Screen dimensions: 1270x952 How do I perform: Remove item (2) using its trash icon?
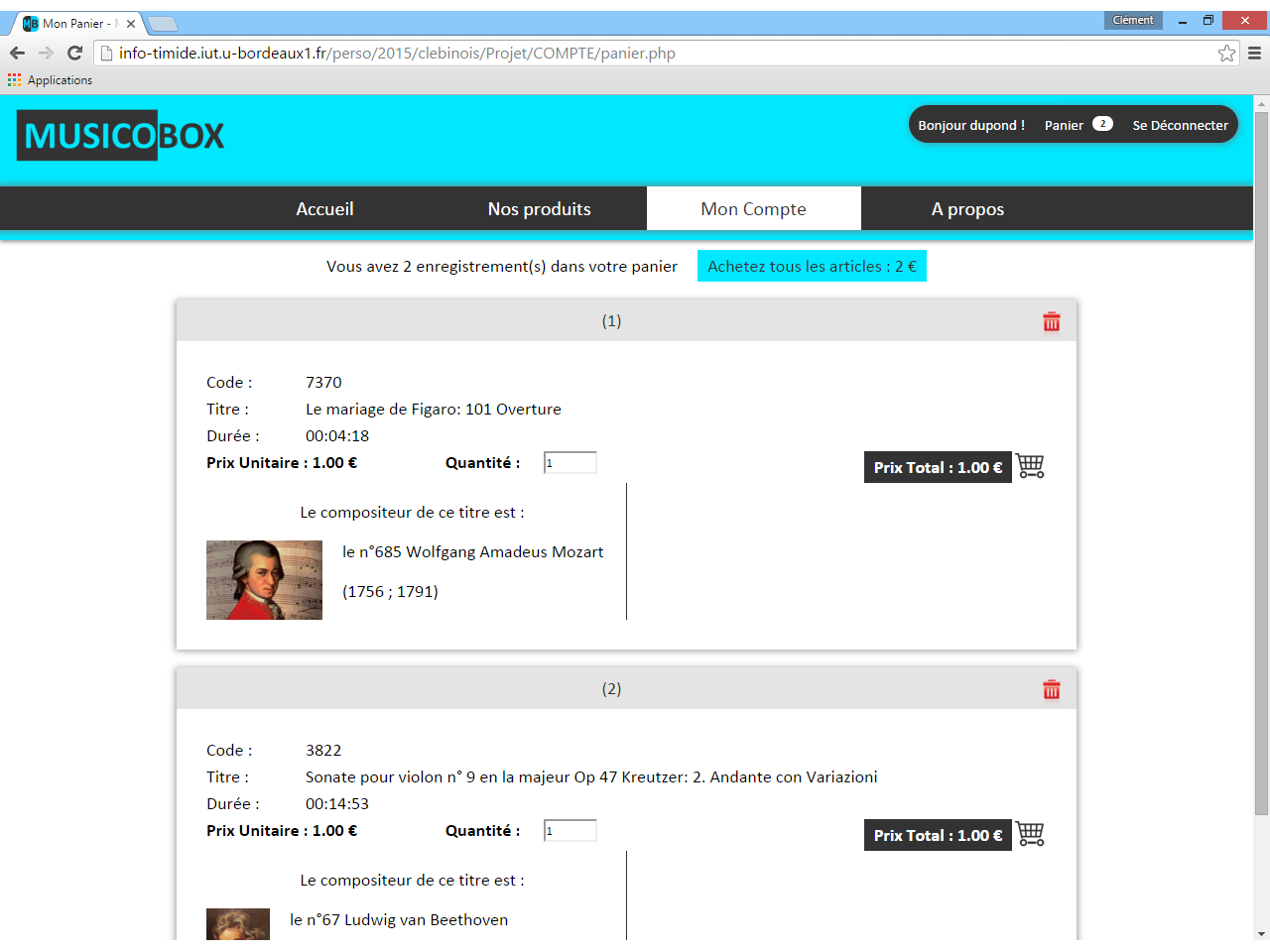(1052, 690)
